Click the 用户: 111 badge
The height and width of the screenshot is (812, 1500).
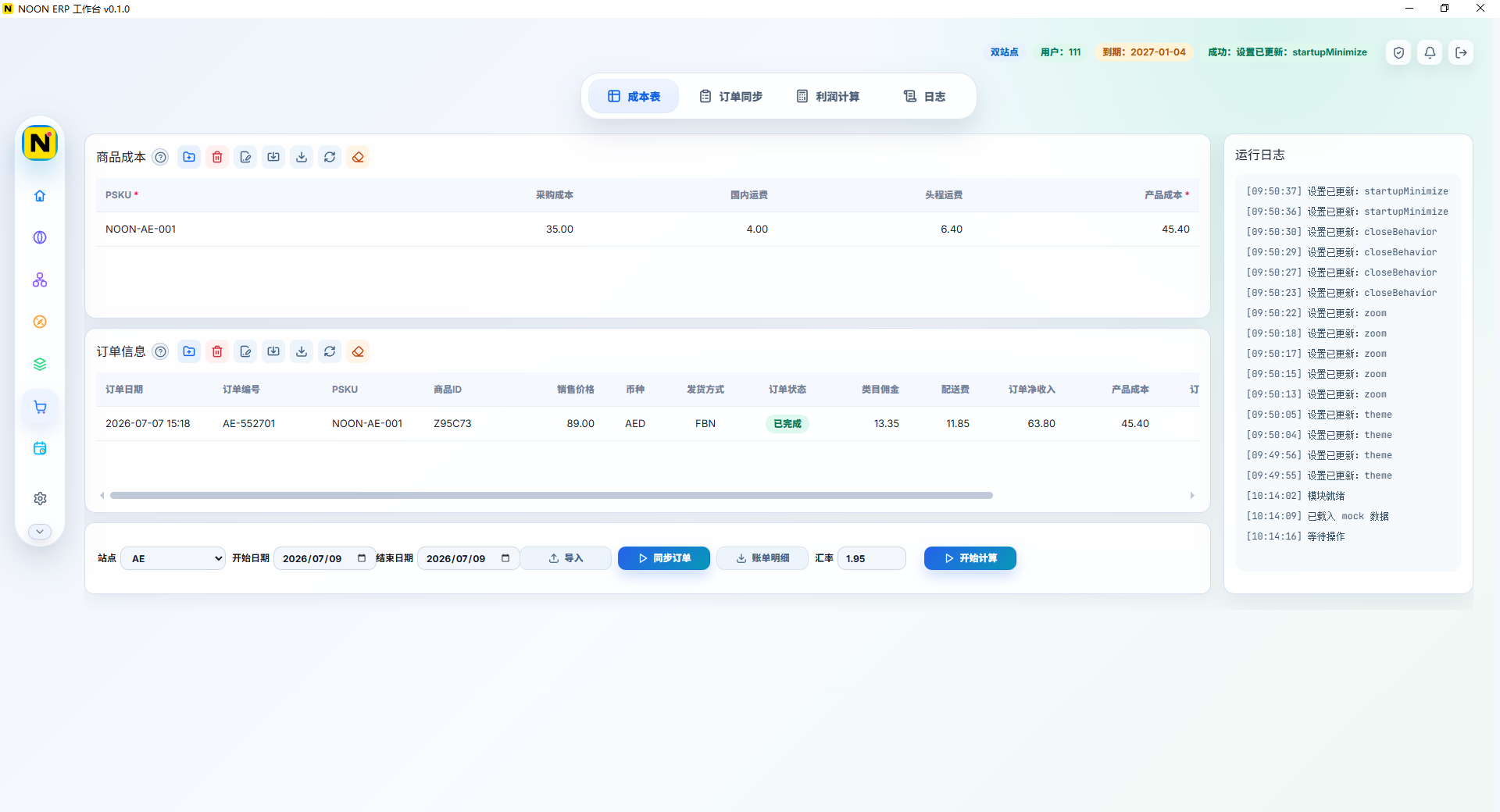click(x=1060, y=52)
